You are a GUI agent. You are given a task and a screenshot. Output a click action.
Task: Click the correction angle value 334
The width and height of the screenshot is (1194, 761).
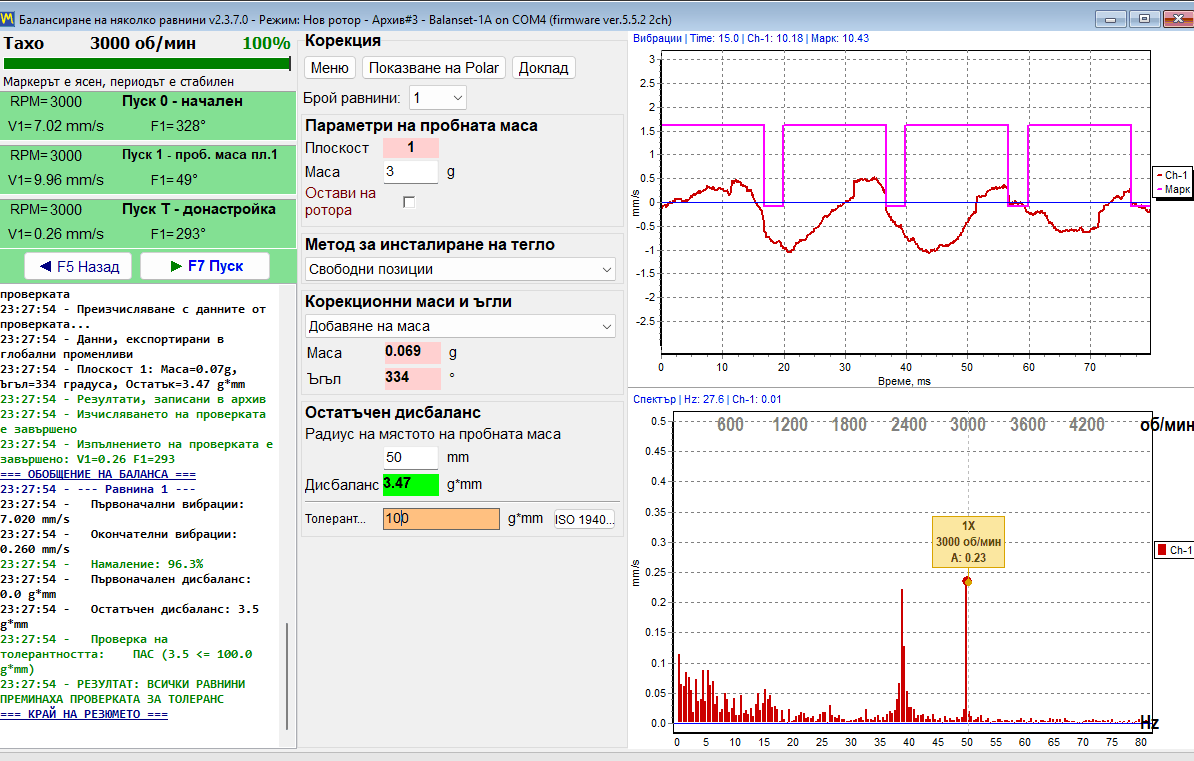pos(412,378)
